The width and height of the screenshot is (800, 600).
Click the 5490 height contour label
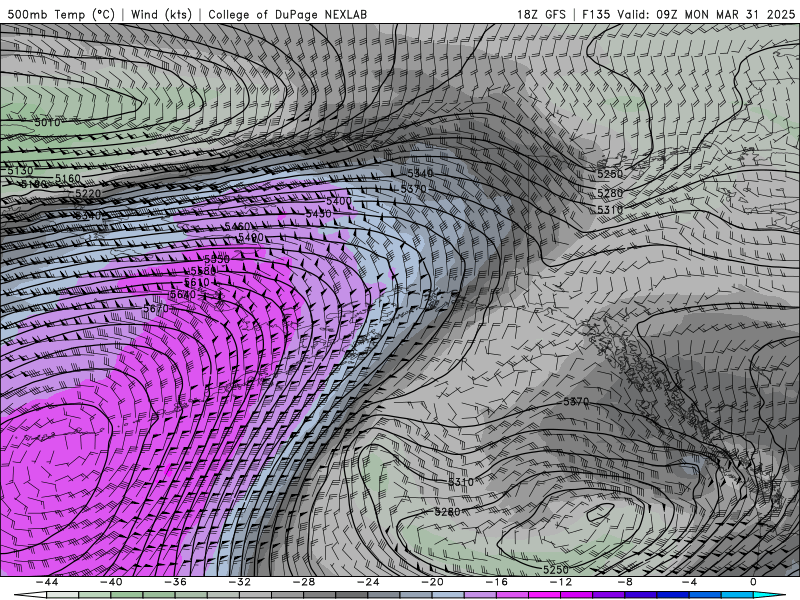(x=251, y=237)
